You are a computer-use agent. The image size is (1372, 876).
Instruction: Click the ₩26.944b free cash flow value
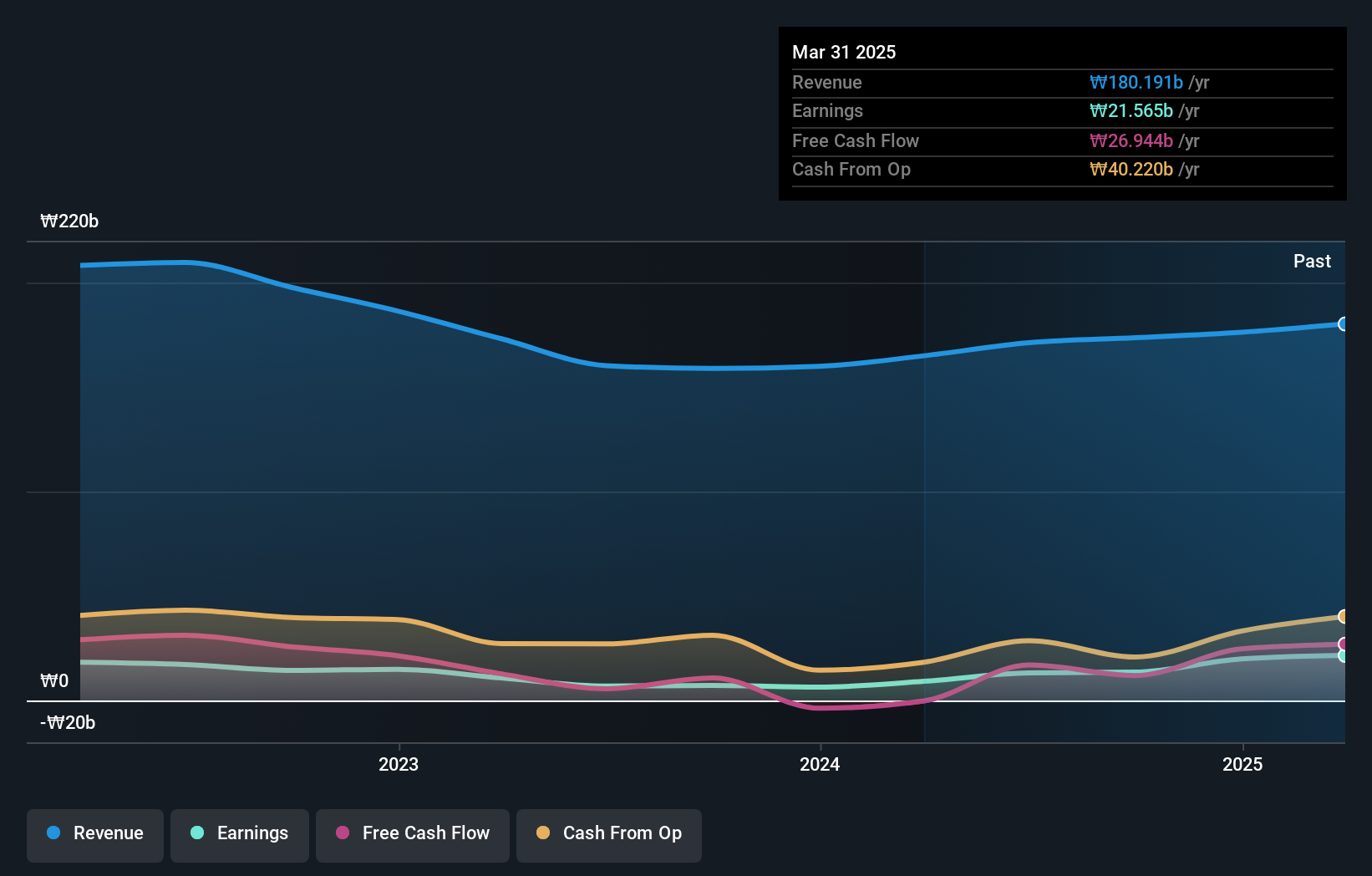pos(1131,141)
